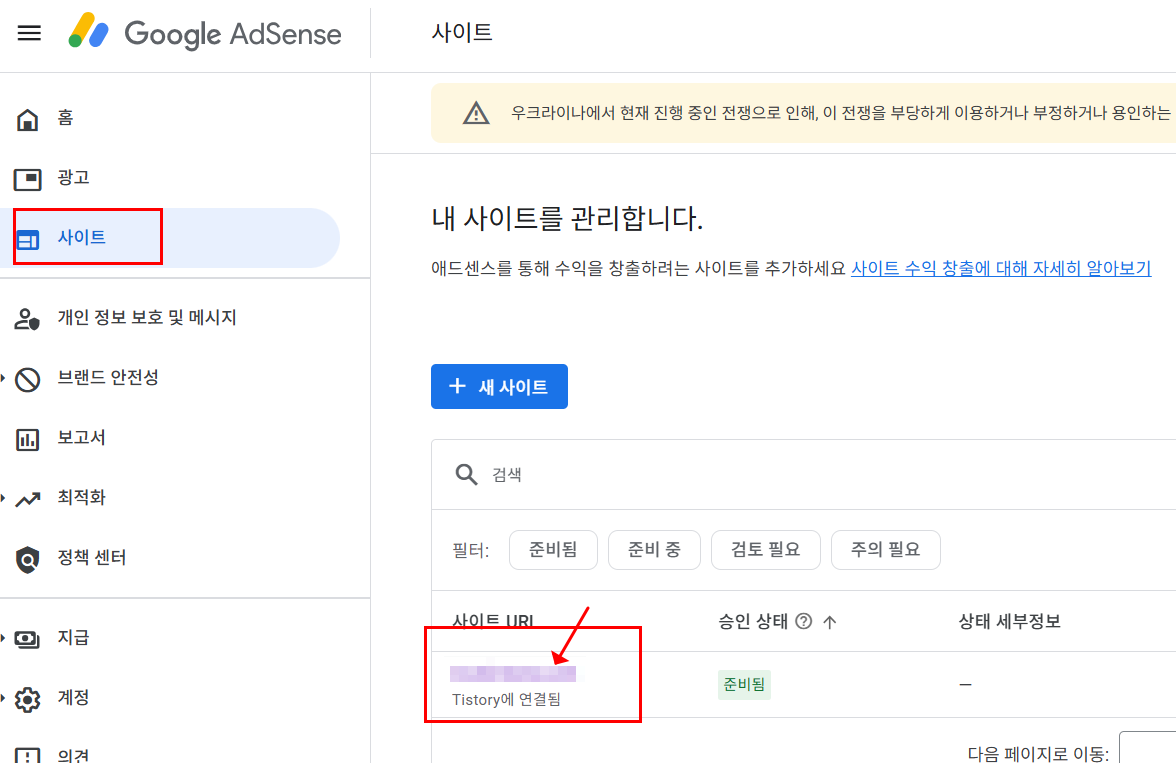This screenshot has height=763, width=1176.
Task: Click the 새 사이트 button
Action: coord(499,386)
